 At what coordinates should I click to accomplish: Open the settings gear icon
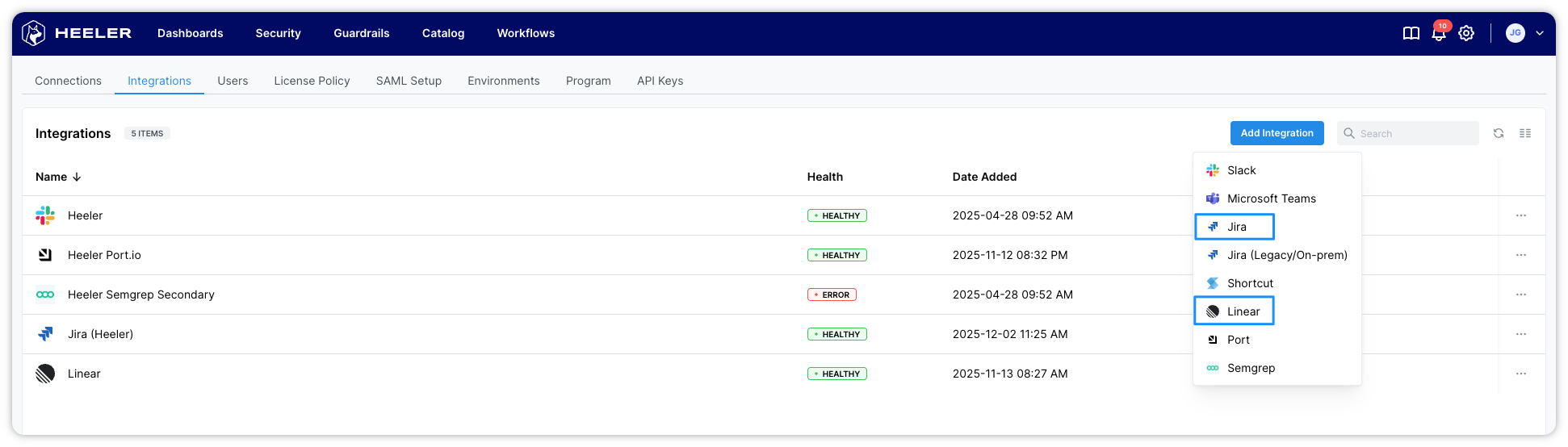pyautogui.click(x=1466, y=33)
